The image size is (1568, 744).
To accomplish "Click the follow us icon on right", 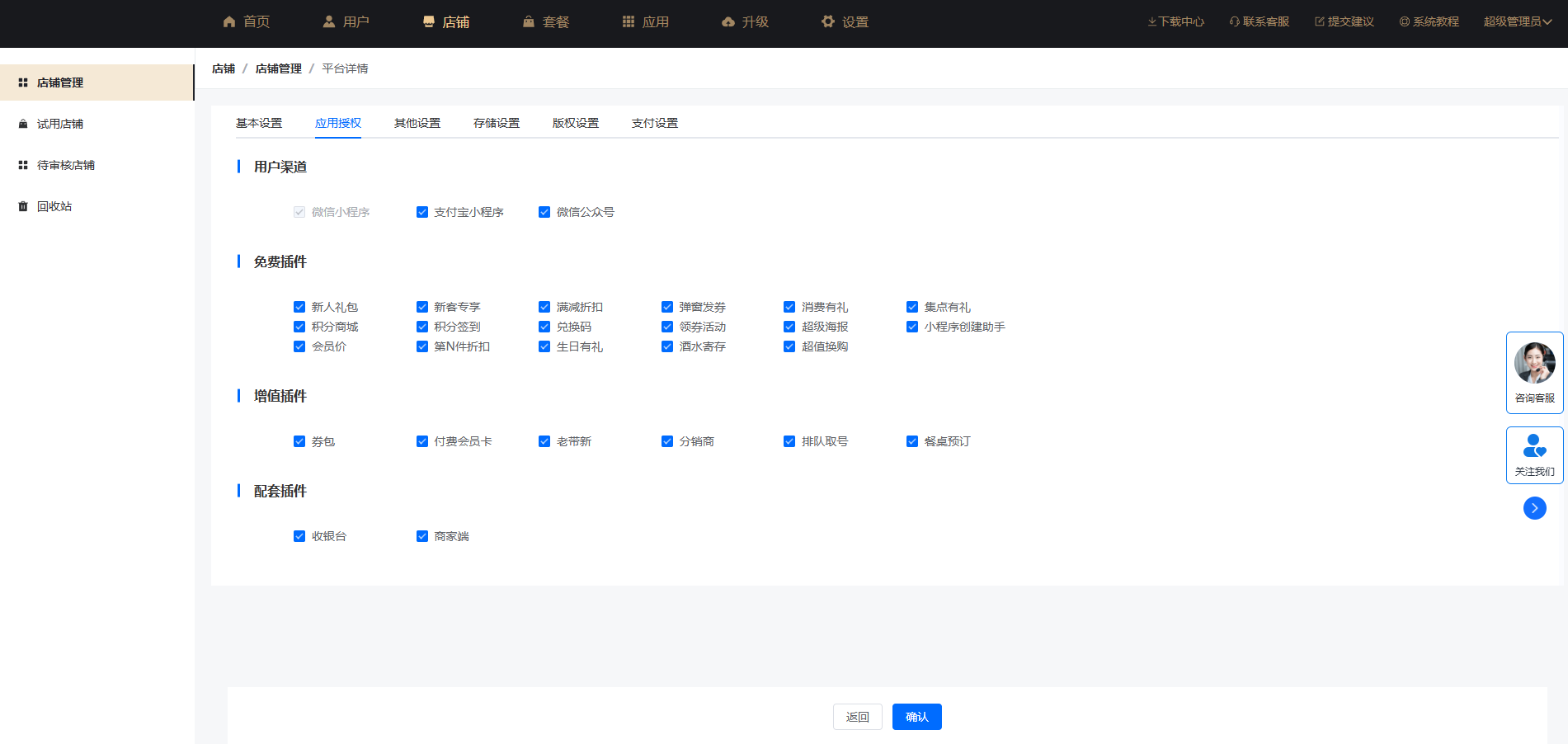I will (x=1534, y=446).
